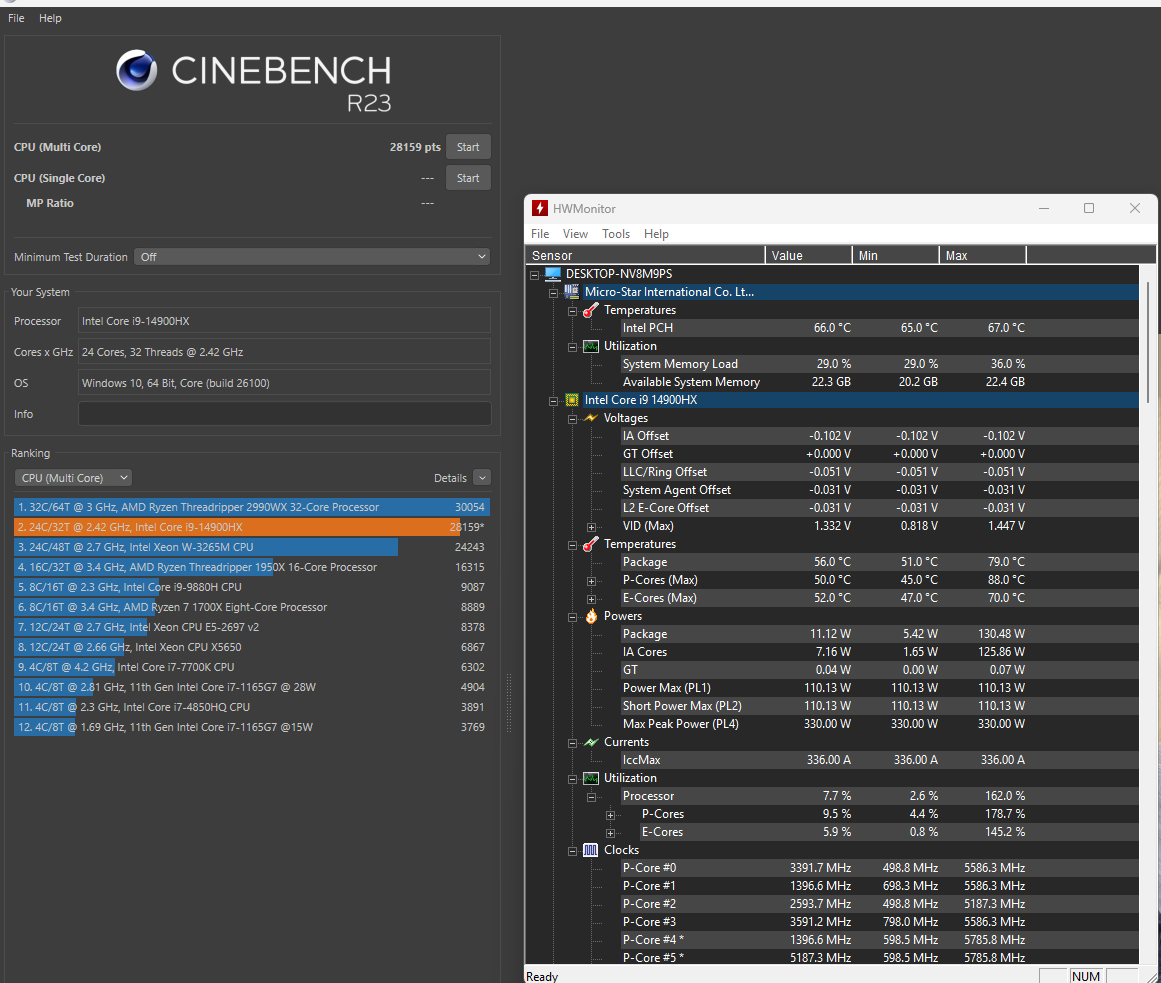Start the CPU Single Core test

(468, 178)
